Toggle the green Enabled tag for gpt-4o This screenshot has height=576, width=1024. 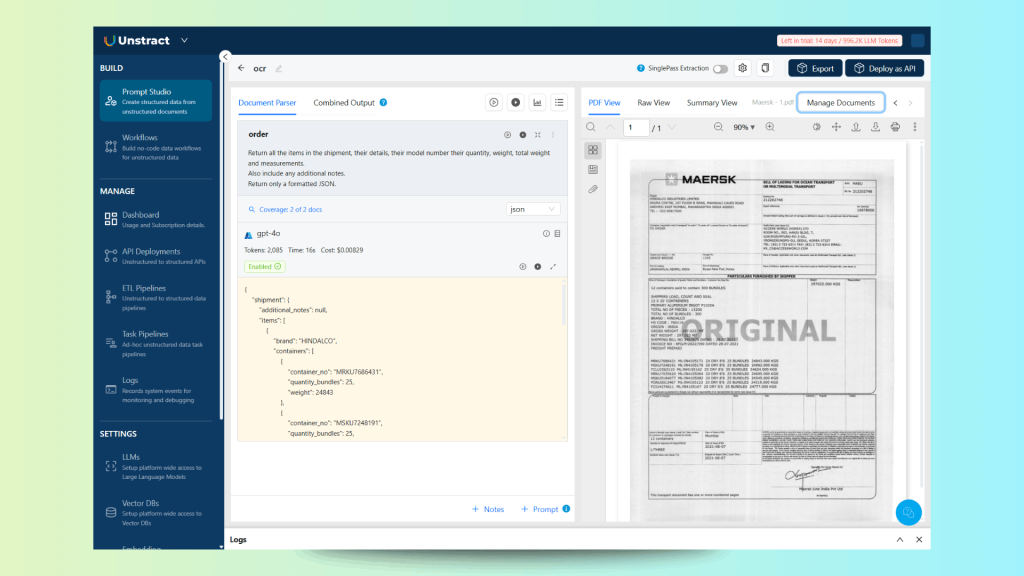pos(264,266)
